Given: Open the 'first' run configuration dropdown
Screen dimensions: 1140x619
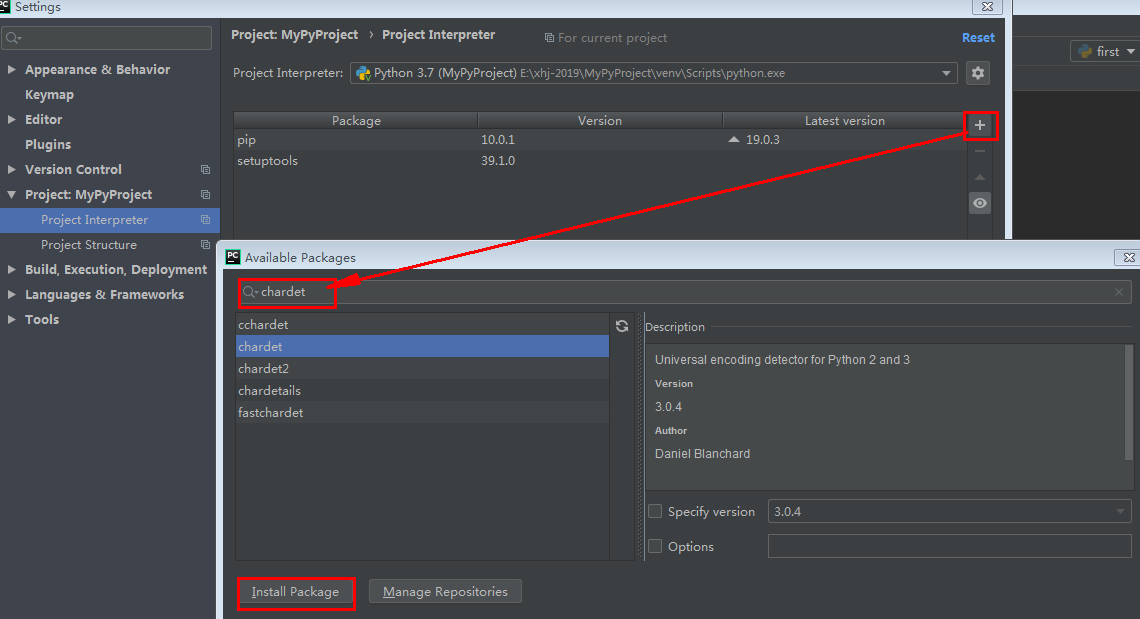Looking at the screenshot, I should (1131, 51).
